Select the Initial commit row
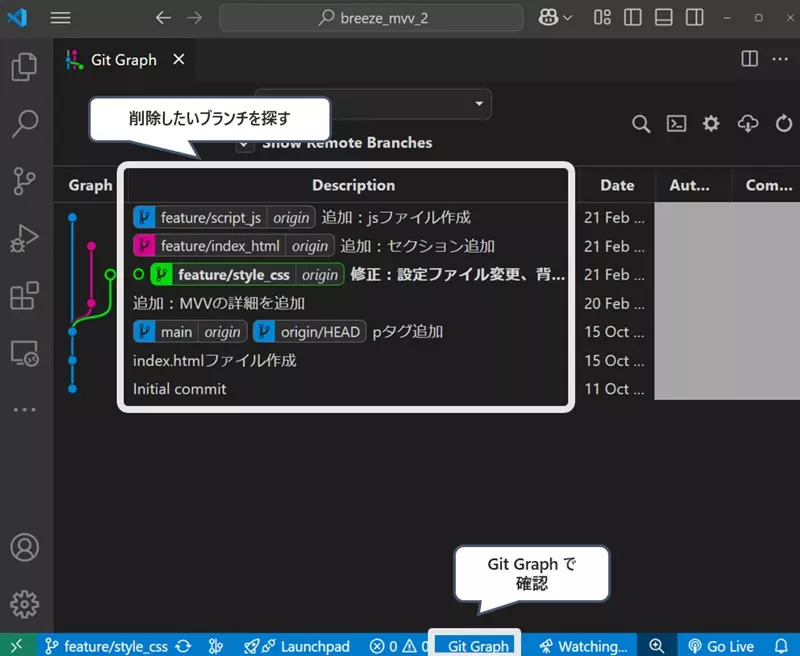The width and height of the screenshot is (800, 656). pyautogui.click(x=180, y=389)
